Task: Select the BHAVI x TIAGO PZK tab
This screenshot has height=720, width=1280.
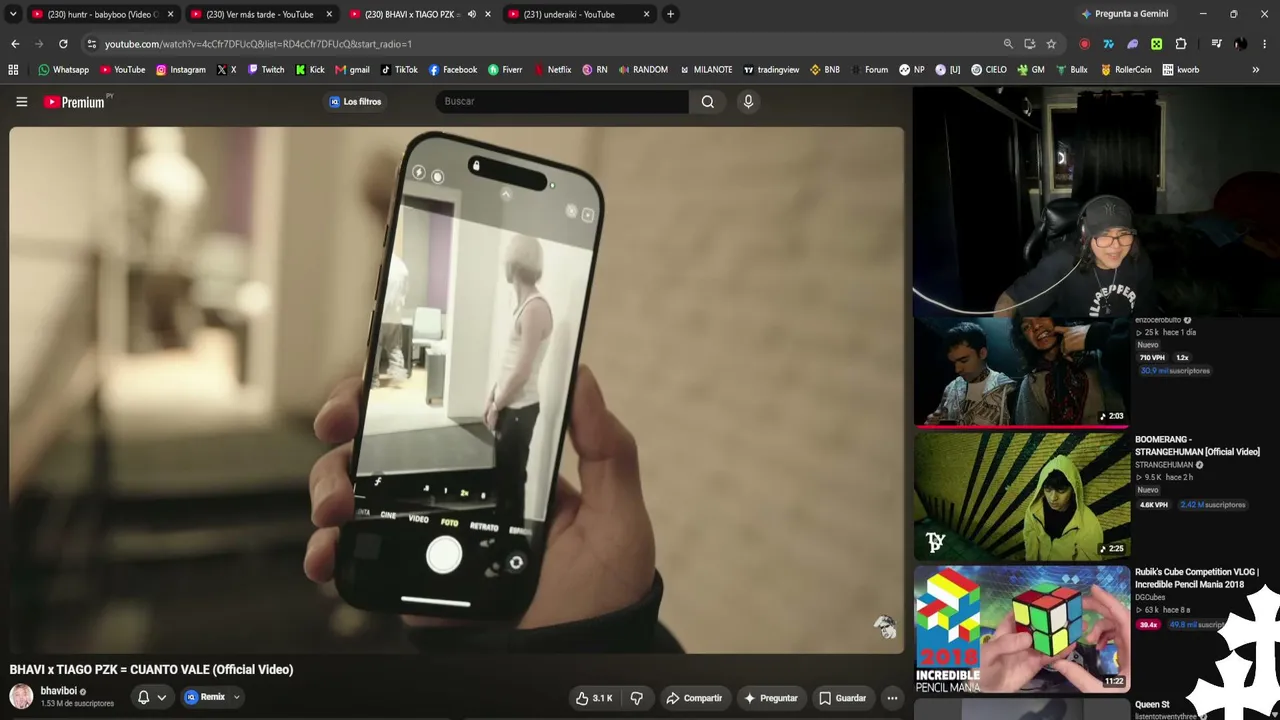Action: pos(411,14)
